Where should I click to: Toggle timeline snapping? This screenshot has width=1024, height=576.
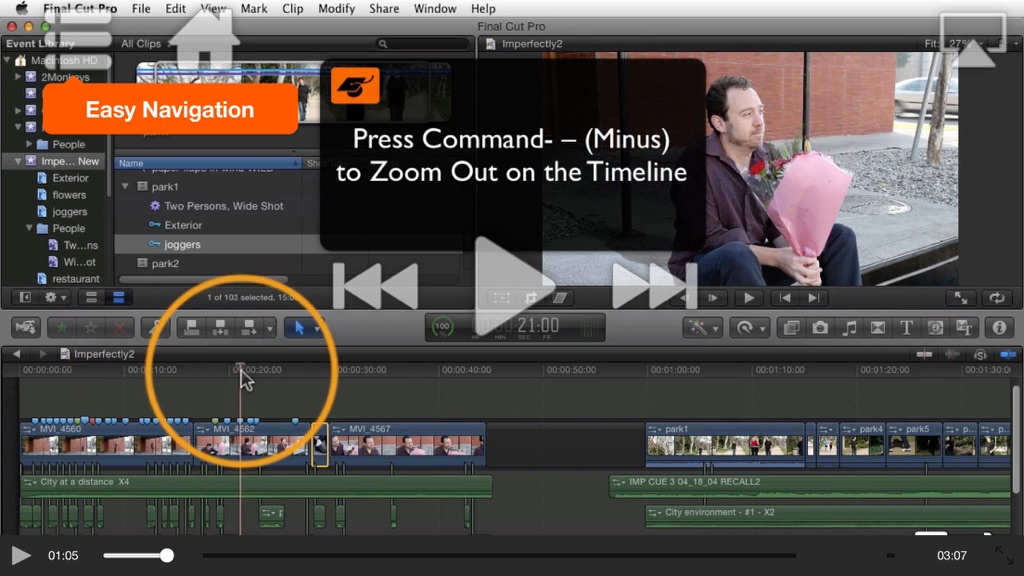[x=1008, y=354]
